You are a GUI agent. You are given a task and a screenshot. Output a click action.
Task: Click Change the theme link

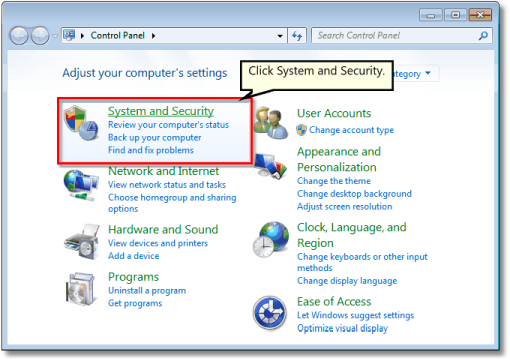pyautogui.click(x=334, y=181)
